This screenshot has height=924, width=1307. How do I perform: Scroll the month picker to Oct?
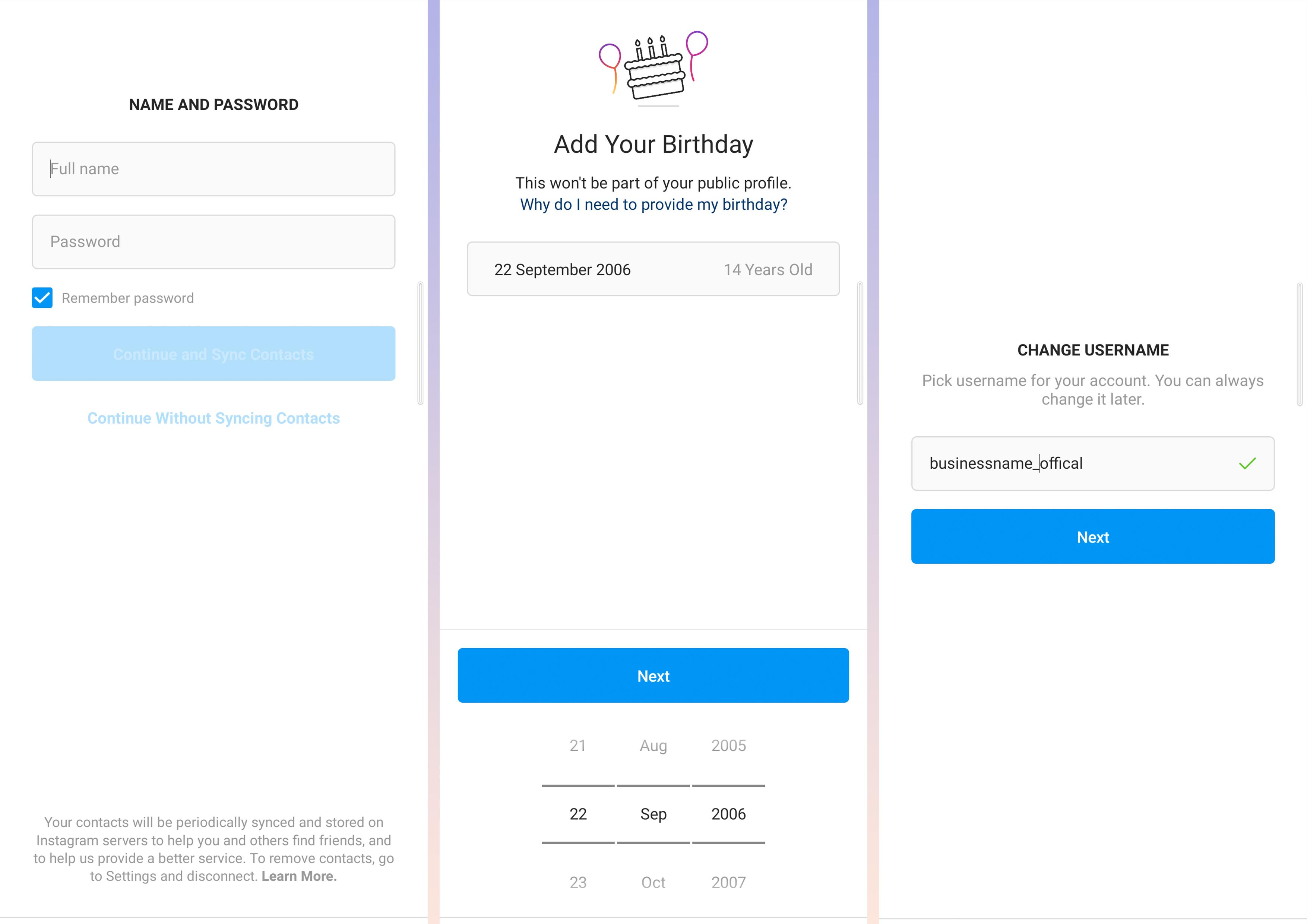tap(653, 882)
